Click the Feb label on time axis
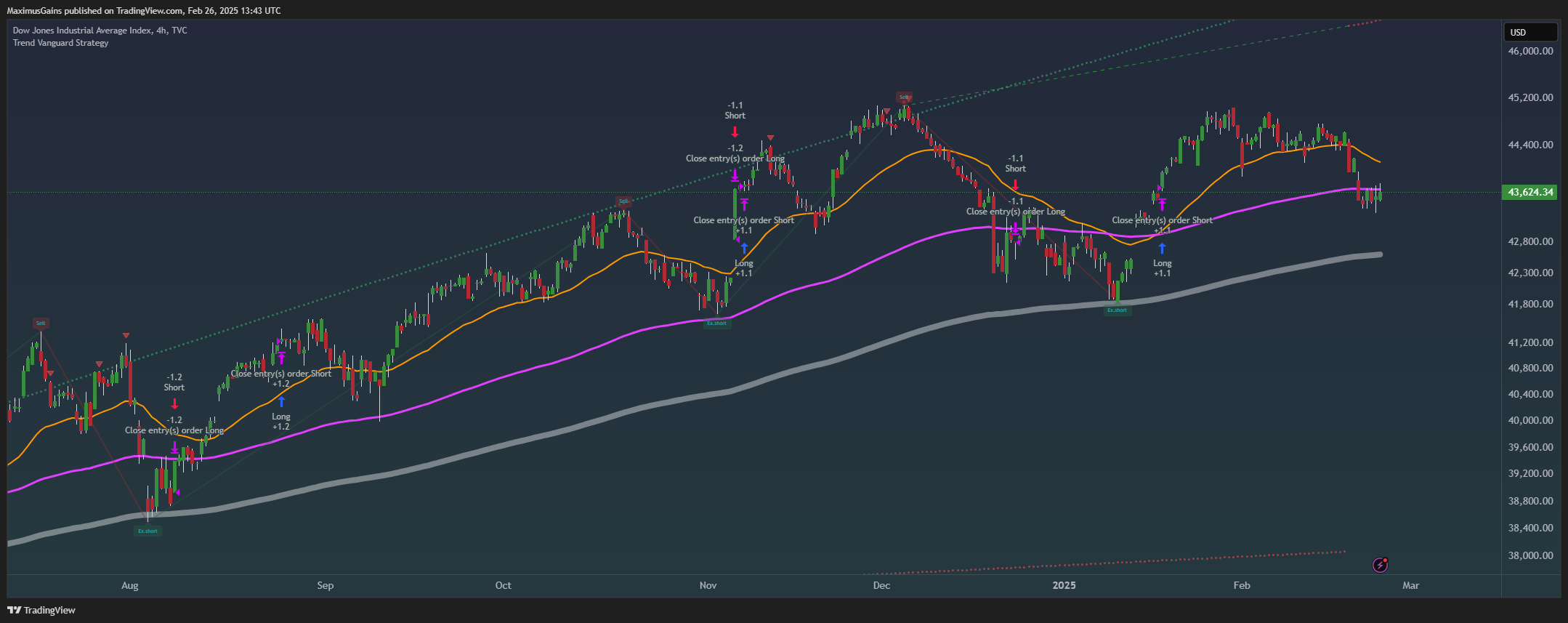 pyautogui.click(x=1242, y=585)
